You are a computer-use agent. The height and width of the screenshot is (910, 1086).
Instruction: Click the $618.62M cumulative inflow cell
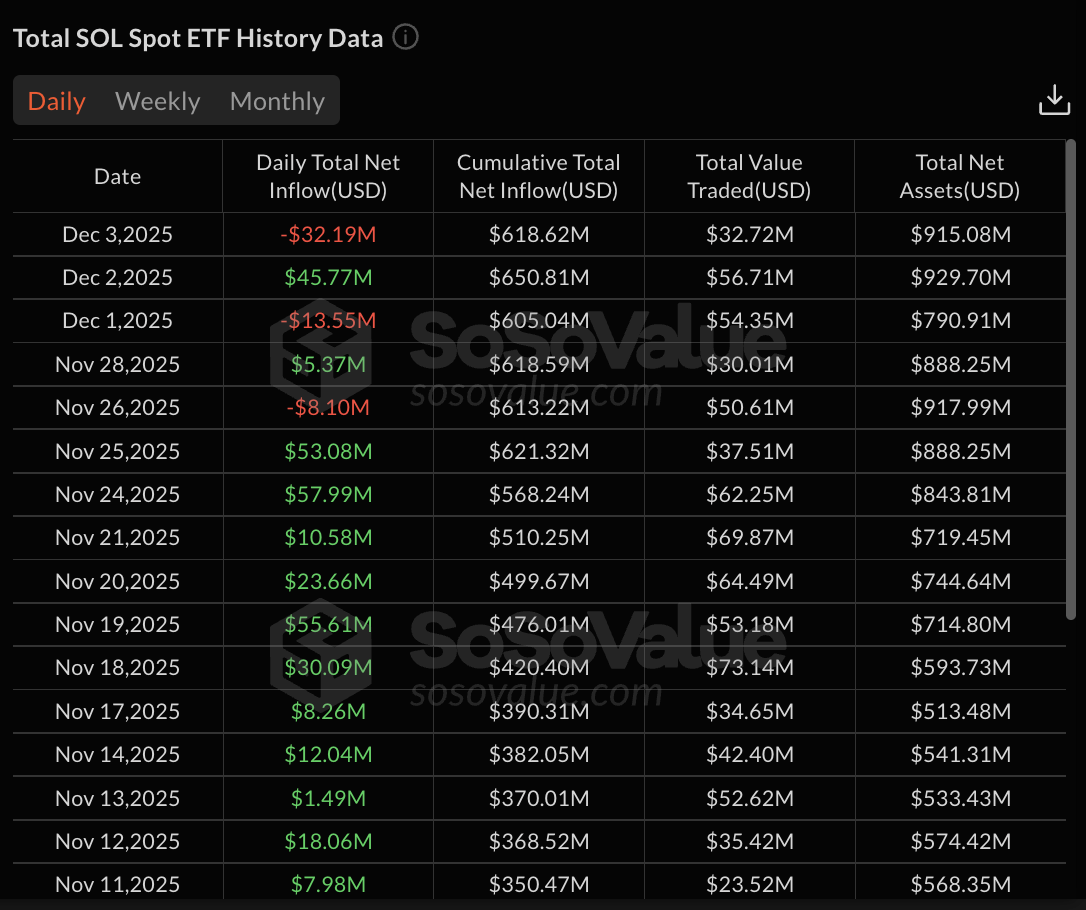[539, 234]
